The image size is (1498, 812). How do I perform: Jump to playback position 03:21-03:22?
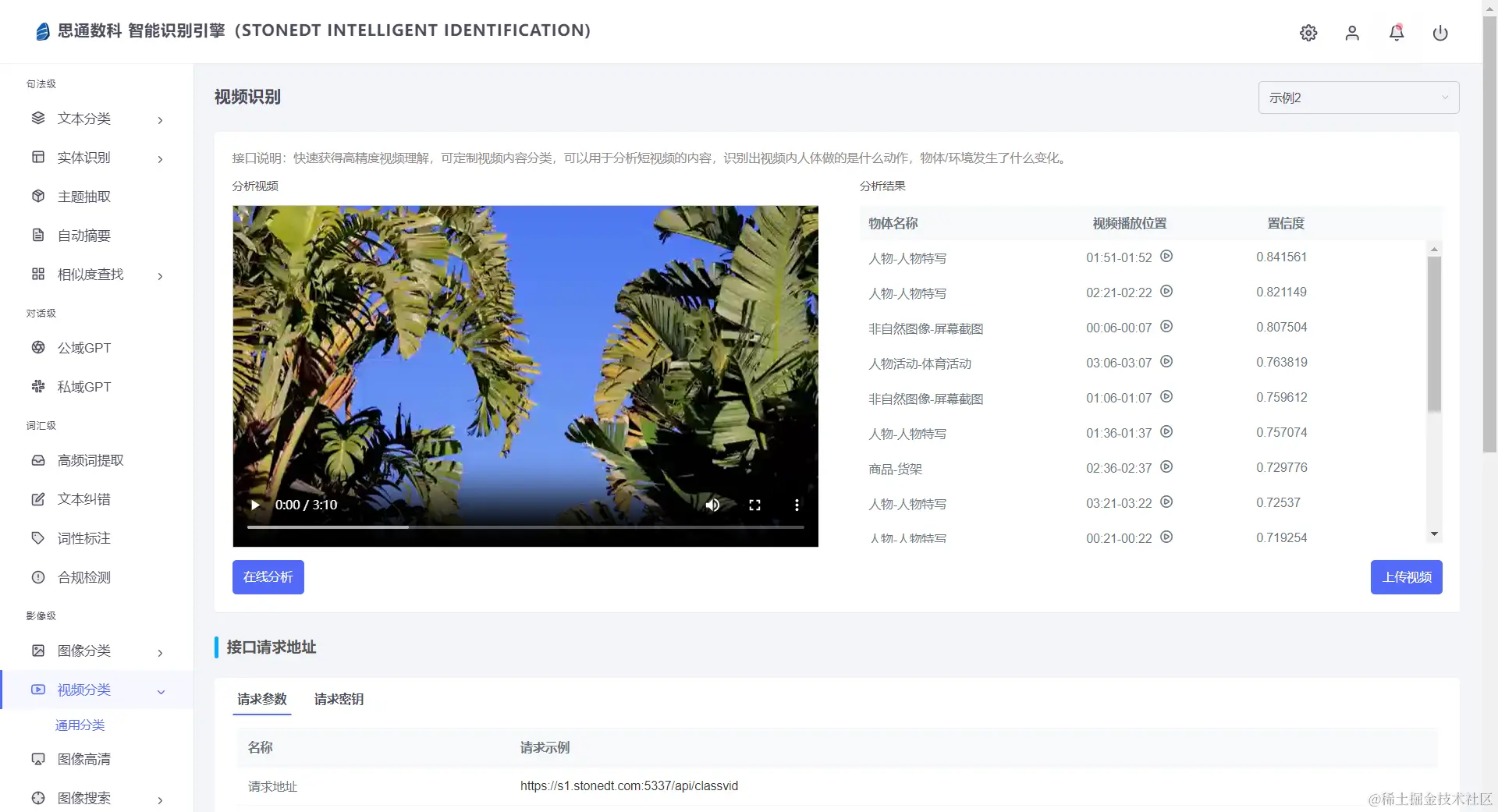(1166, 502)
